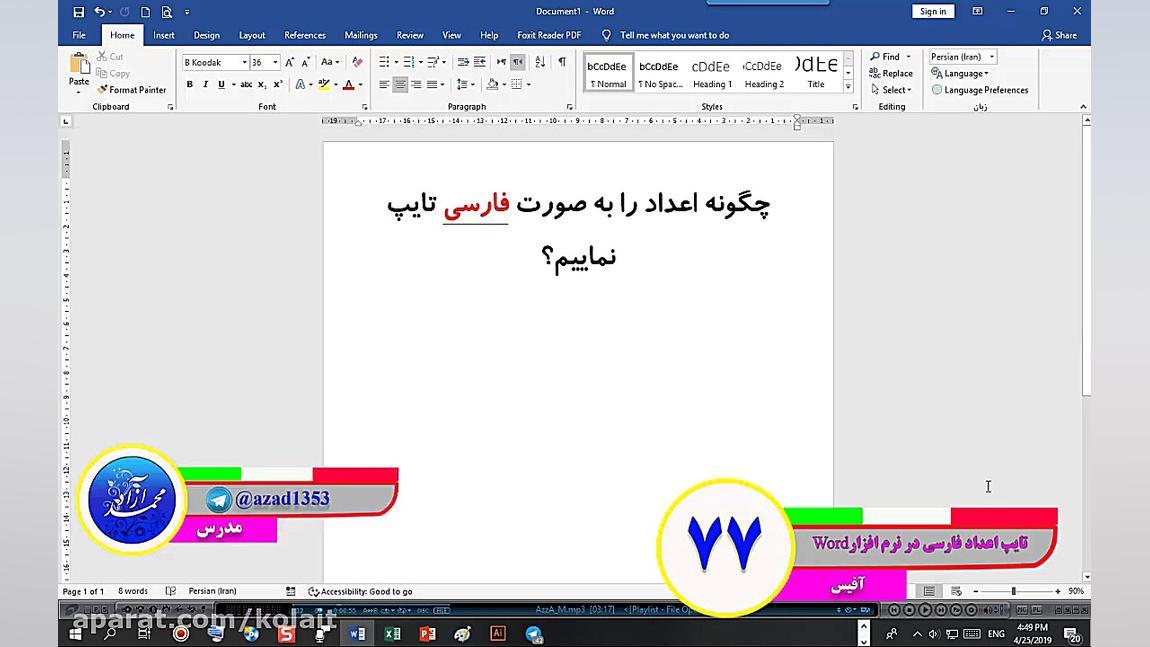Toggle italic formatting
Screen dimensions: 1150x647
(204, 84)
